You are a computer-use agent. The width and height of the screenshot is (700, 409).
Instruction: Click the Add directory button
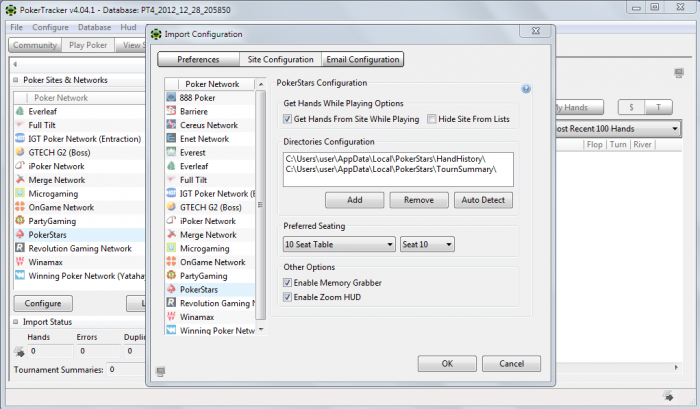[x=354, y=200]
